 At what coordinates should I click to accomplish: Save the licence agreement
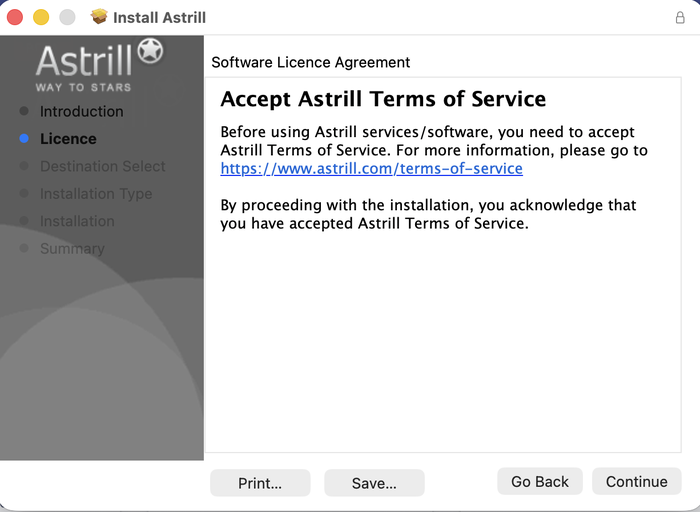[x=374, y=483]
